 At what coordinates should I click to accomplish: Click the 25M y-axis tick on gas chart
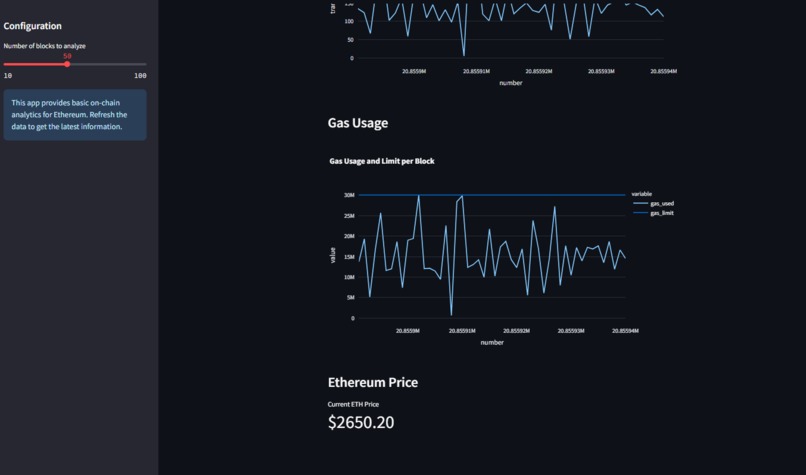click(x=349, y=216)
